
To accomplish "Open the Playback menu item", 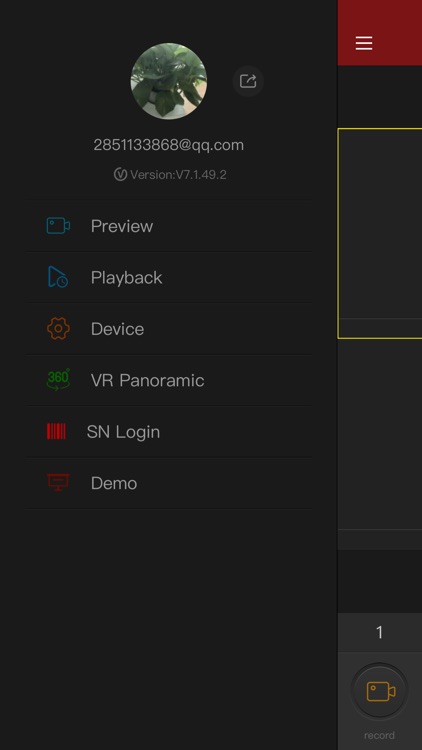I will [x=169, y=277].
